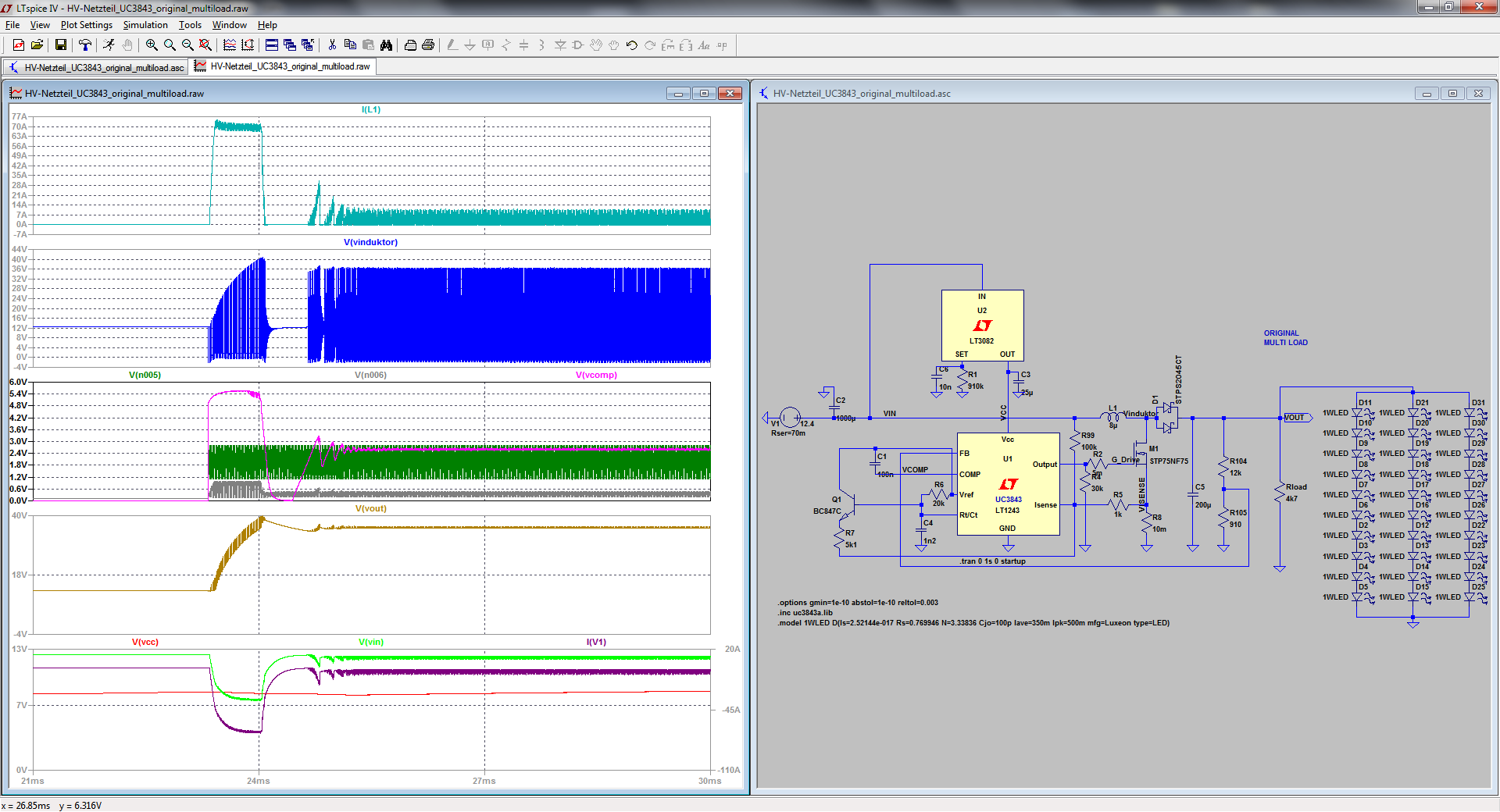Click the V(vcc) trace label
1500x812 pixels.
[x=145, y=642]
